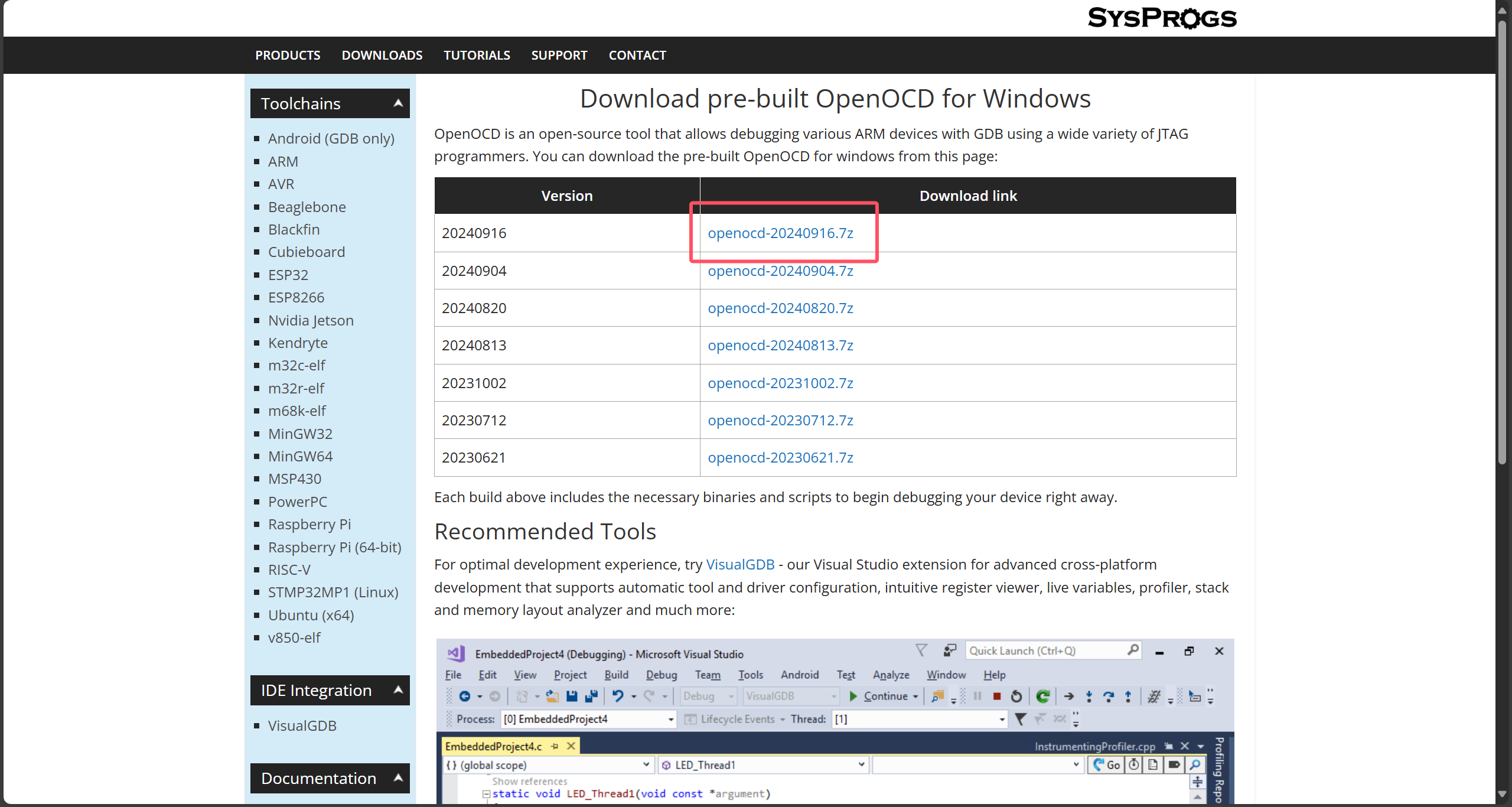Viewport: 1512px width, 807px height.
Task: Click the scrollbar up arrow
Action: click(1502, 9)
